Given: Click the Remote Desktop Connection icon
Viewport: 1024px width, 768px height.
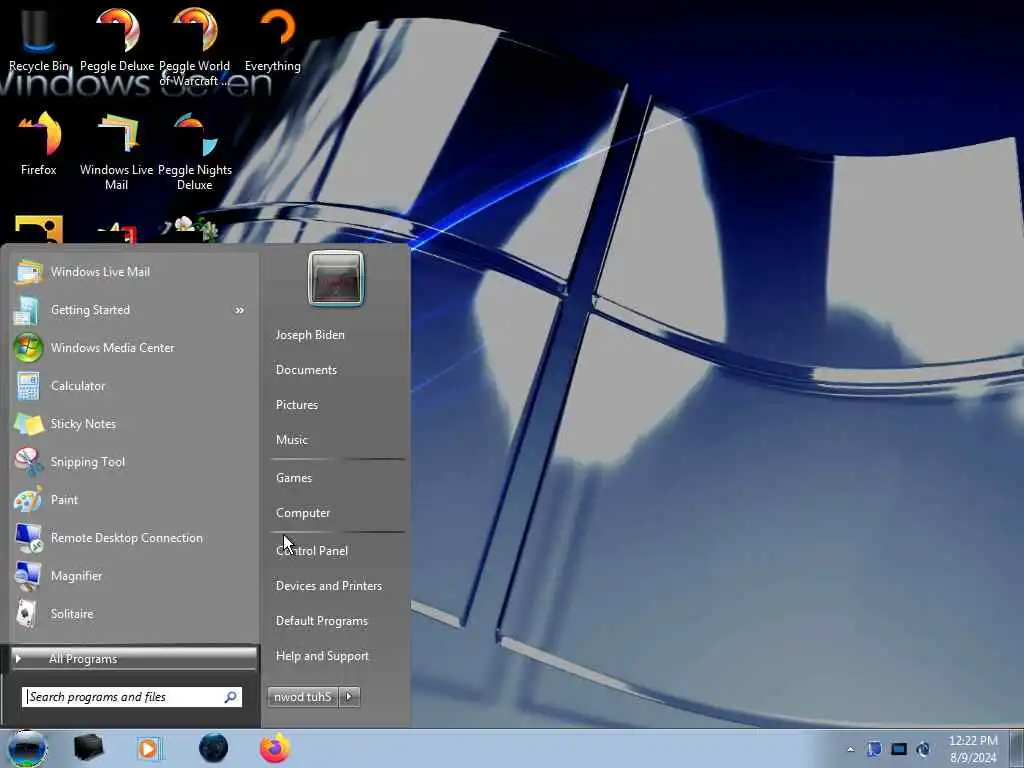Looking at the screenshot, I should point(28,538).
